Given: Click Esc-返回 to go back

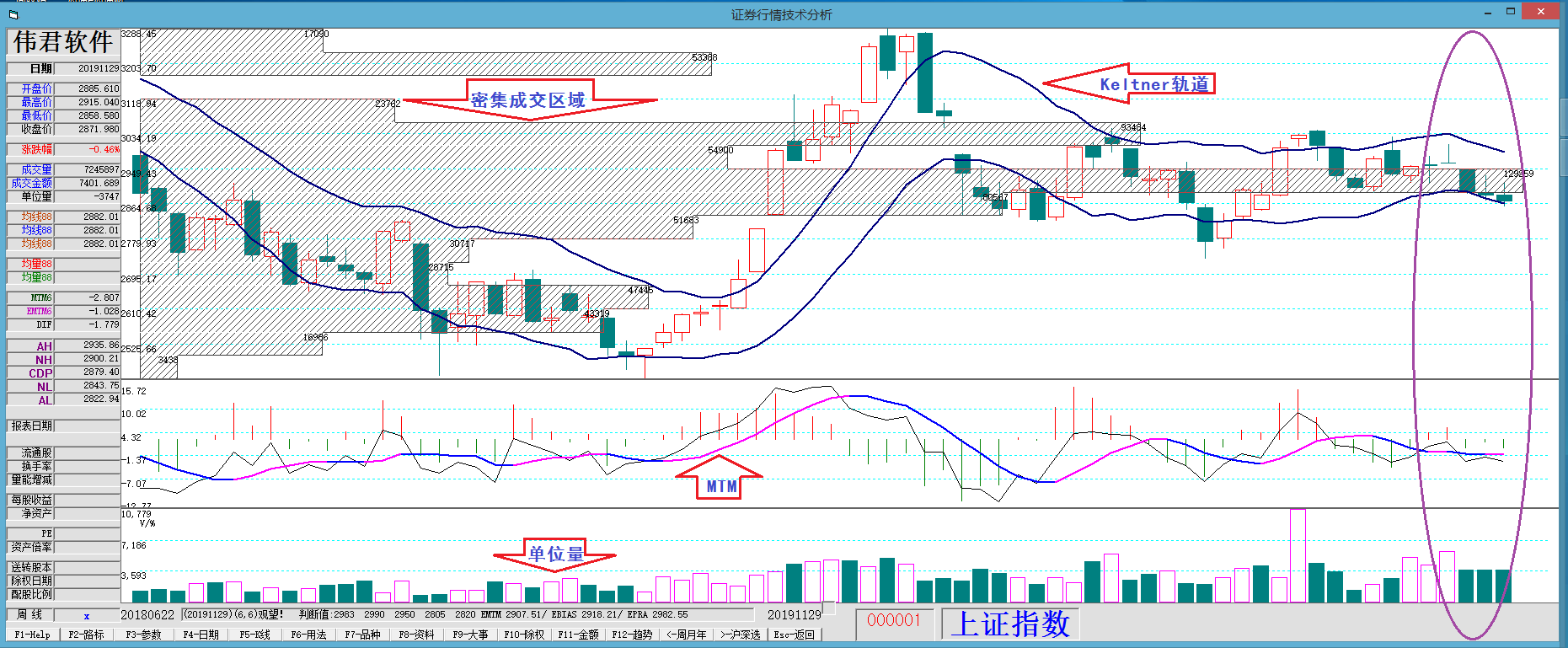Looking at the screenshot, I should point(794,635).
